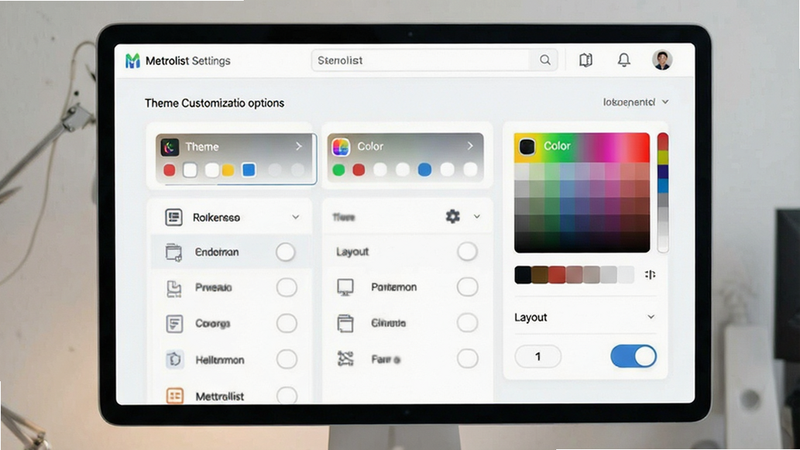Select the Farr radio button
Viewport: 800px width, 450px height.
click(x=467, y=359)
